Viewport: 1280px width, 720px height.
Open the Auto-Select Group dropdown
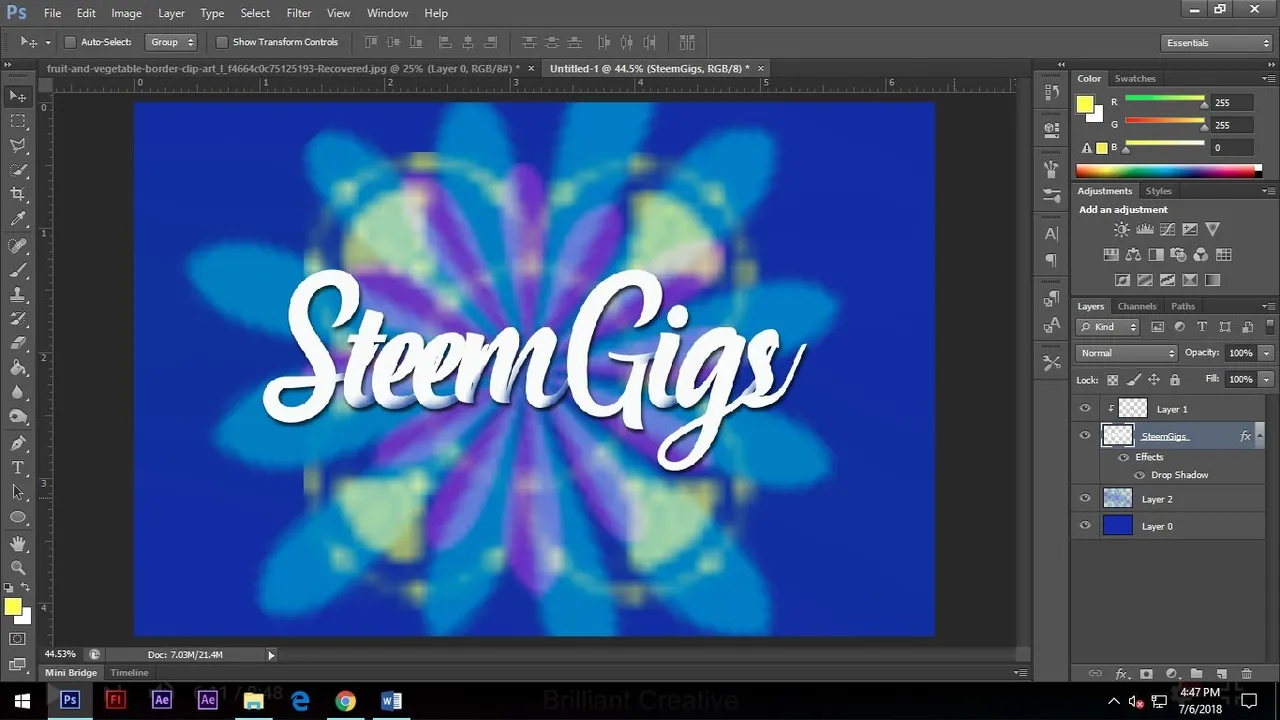point(171,42)
